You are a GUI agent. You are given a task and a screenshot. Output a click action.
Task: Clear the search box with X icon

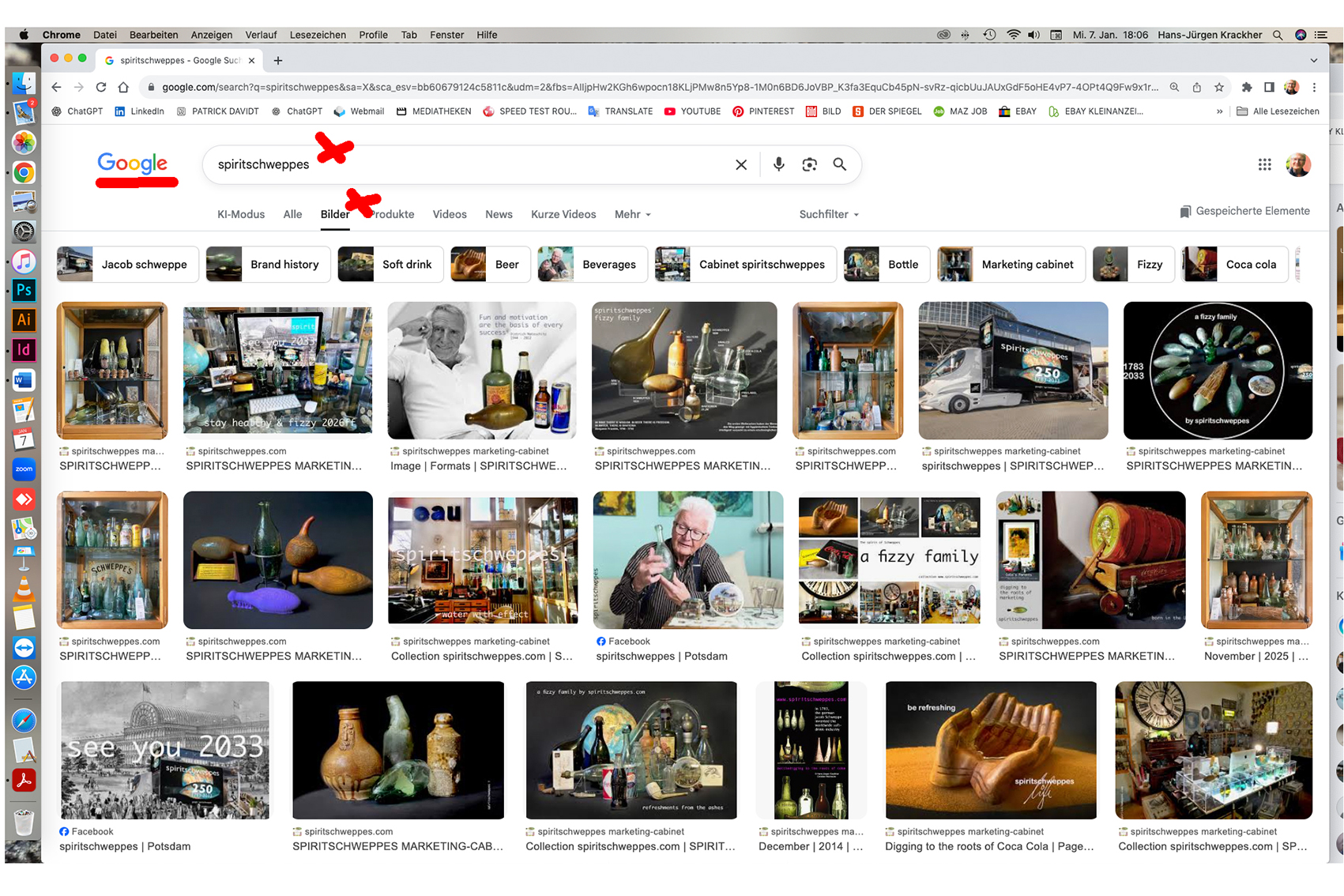click(x=741, y=164)
